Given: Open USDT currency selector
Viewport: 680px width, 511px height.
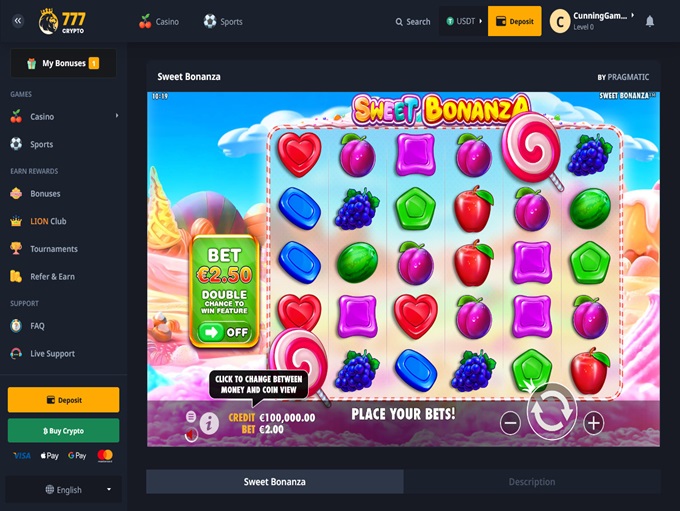Looking at the screenshot, I should 464,21.
